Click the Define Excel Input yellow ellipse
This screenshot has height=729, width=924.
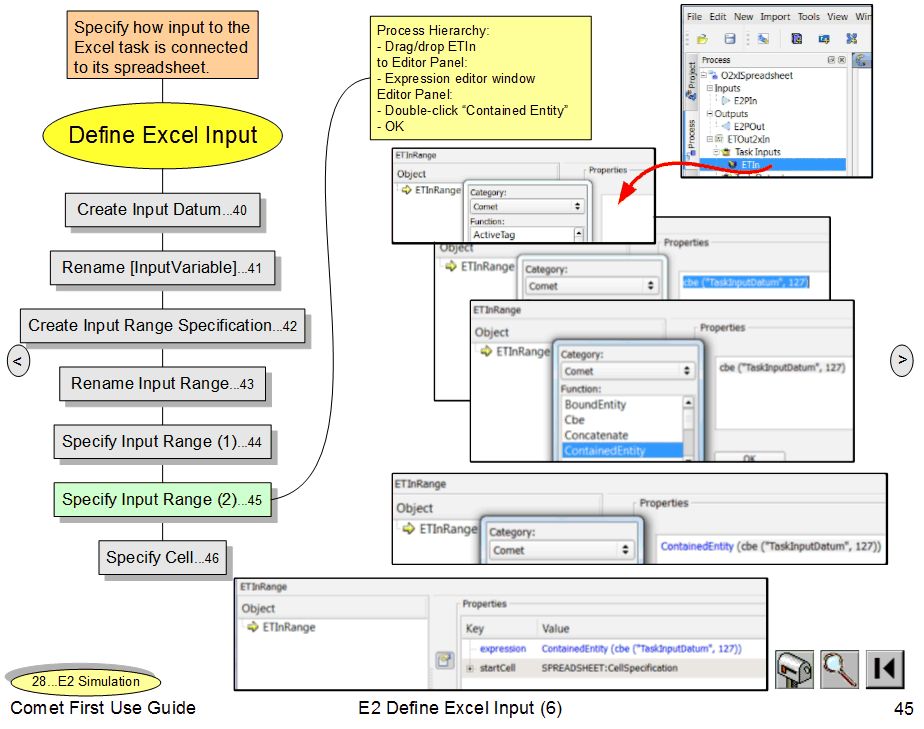point(163,136)
